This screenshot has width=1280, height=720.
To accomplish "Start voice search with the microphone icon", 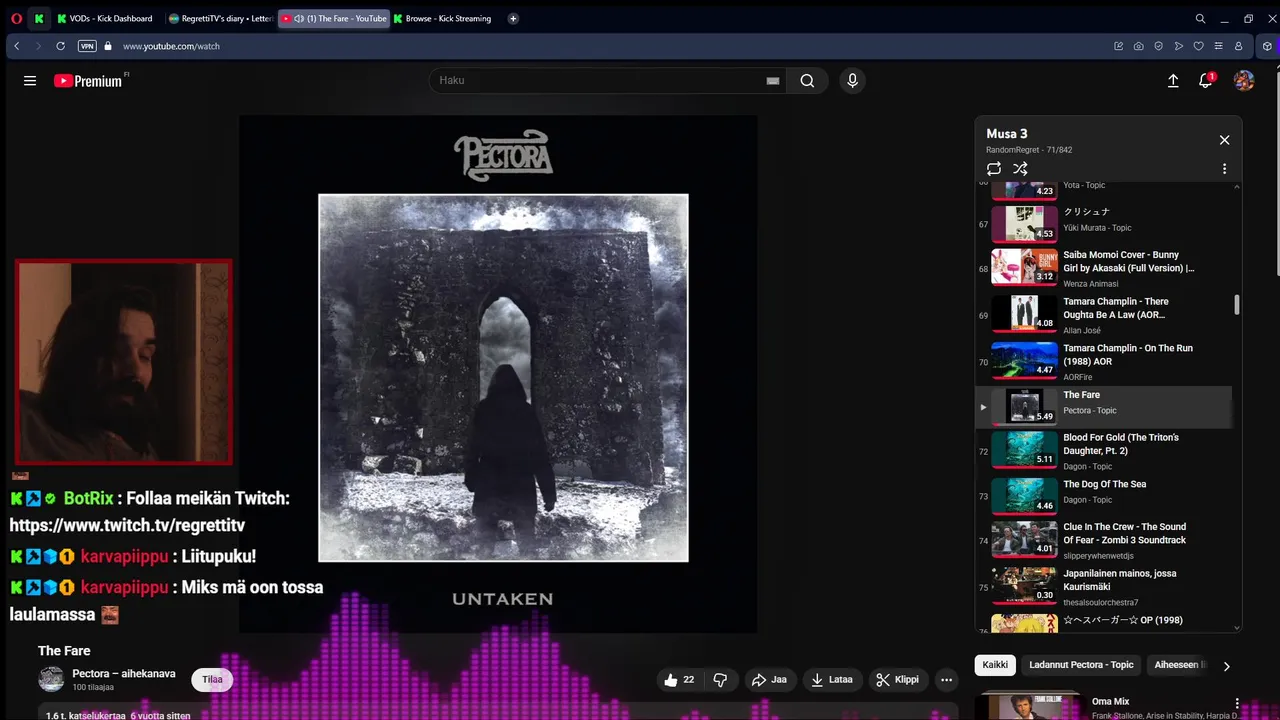I will click(852, 81).
